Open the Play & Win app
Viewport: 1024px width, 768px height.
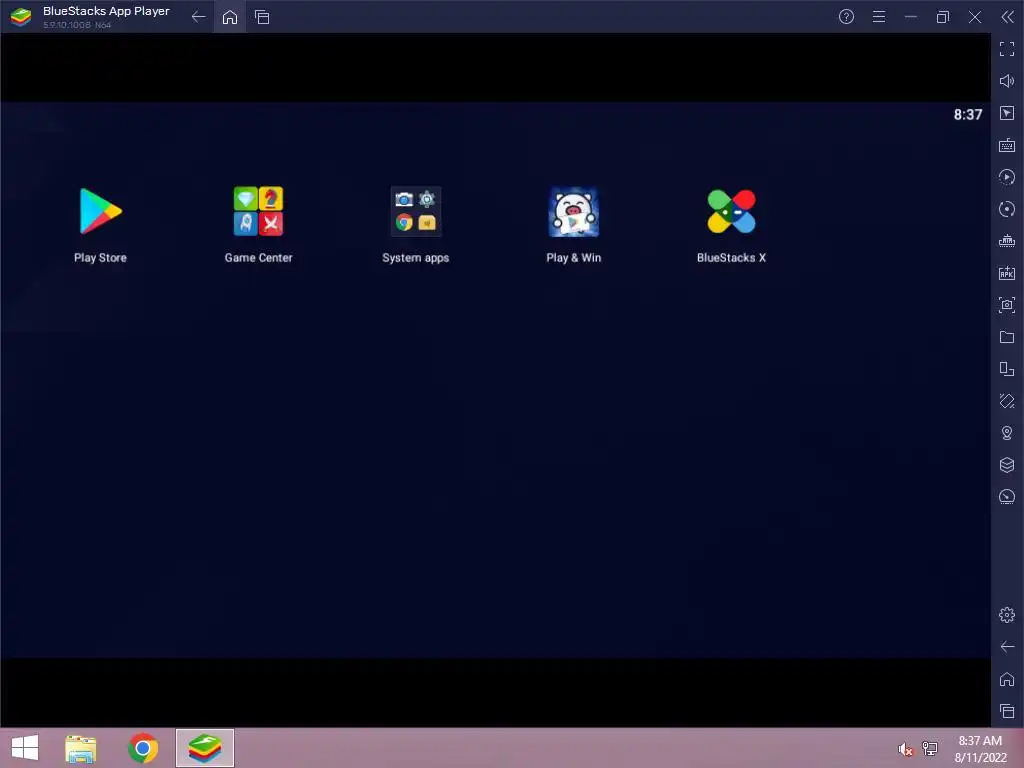(x=573, y=212)
